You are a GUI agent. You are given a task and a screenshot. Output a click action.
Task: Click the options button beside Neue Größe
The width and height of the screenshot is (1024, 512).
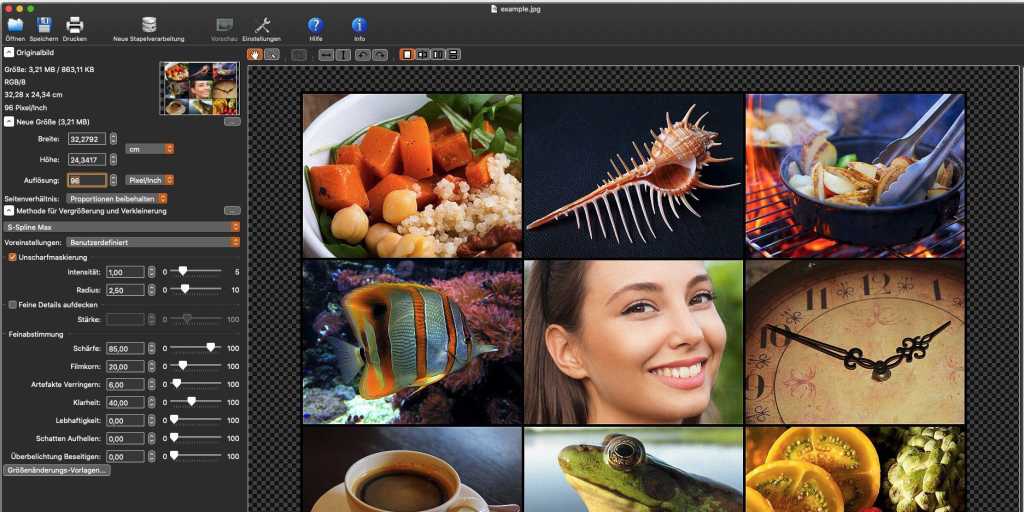232,121
